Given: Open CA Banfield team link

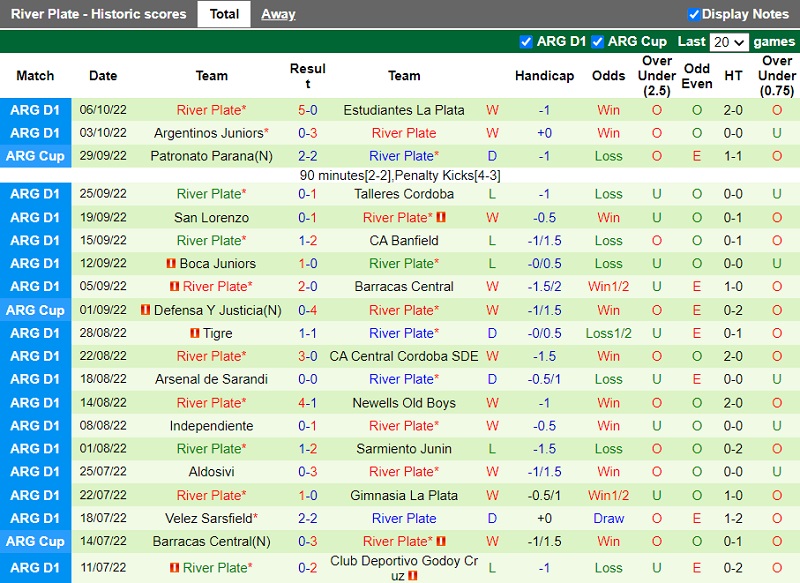Looking at the screenshot, I should click(x=404, y=240).
